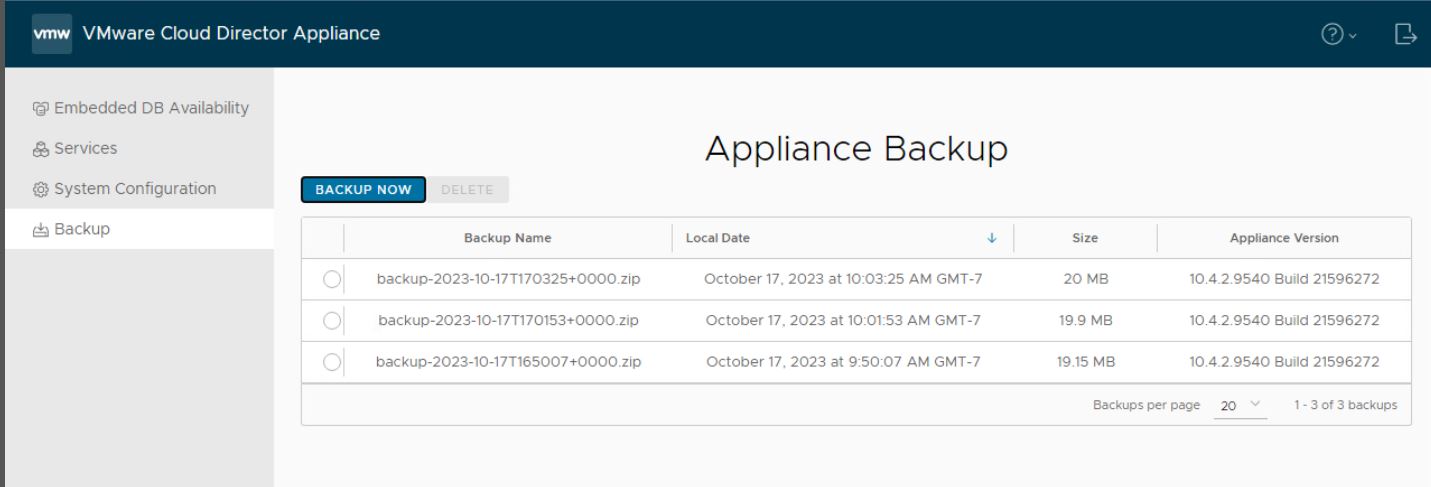This screenshot has width=1431, height=487.
Task: Click date October 17, 2023 at 10:01:53 AM
Action: (x=843, y=321)
